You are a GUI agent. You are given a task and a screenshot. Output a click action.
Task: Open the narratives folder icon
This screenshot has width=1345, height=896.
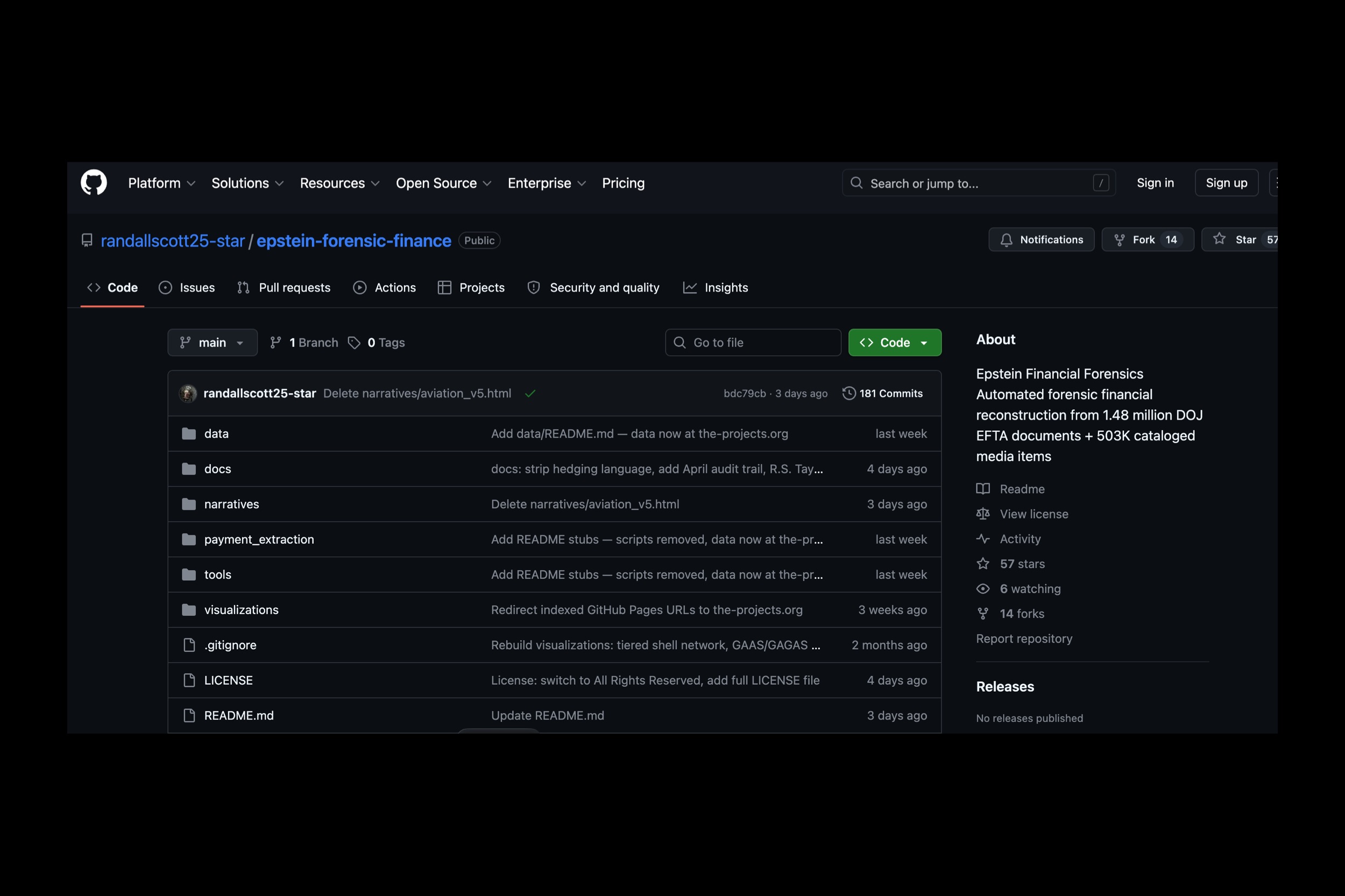(x=189, y=504)
